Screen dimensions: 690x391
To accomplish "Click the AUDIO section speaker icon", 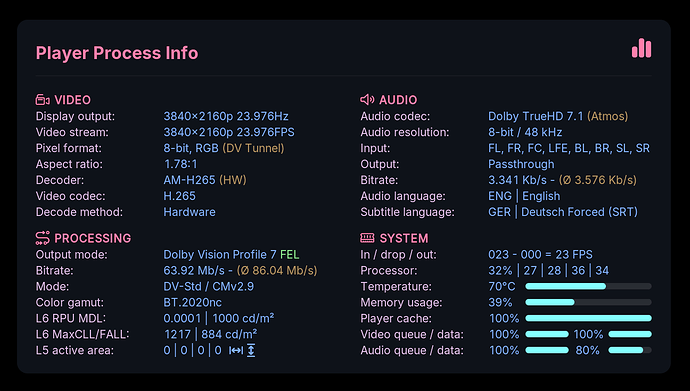I will [367, 100].
